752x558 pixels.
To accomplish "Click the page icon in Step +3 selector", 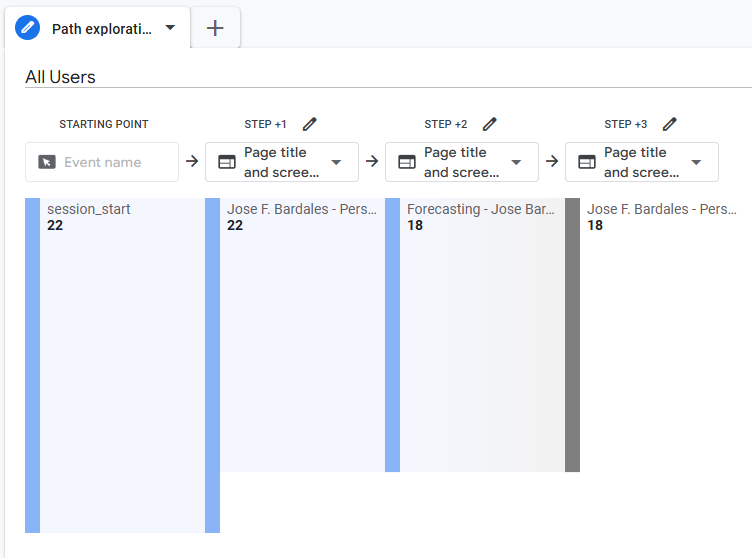I will (587, 162).
